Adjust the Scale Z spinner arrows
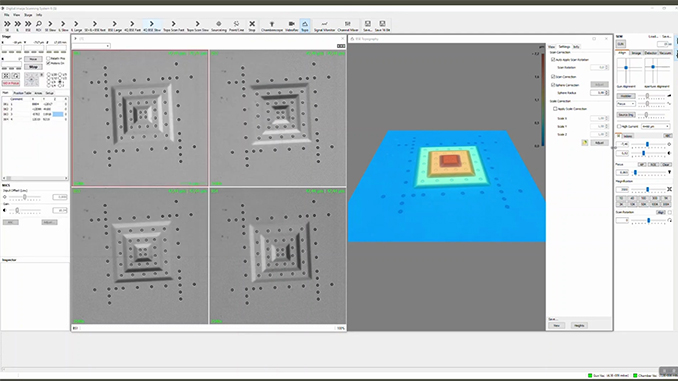Viewport: 678px width, 381px height. click(x=607, y=134)
